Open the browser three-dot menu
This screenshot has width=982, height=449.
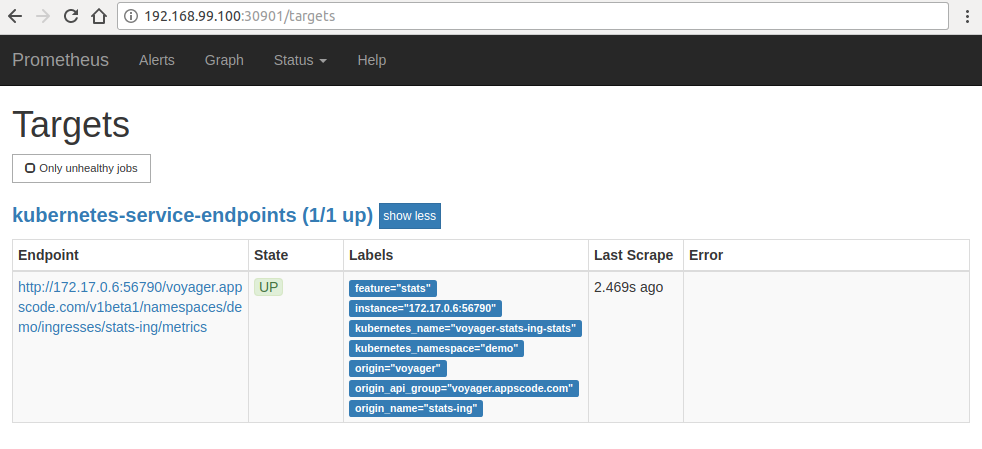[x=967, y=17]
